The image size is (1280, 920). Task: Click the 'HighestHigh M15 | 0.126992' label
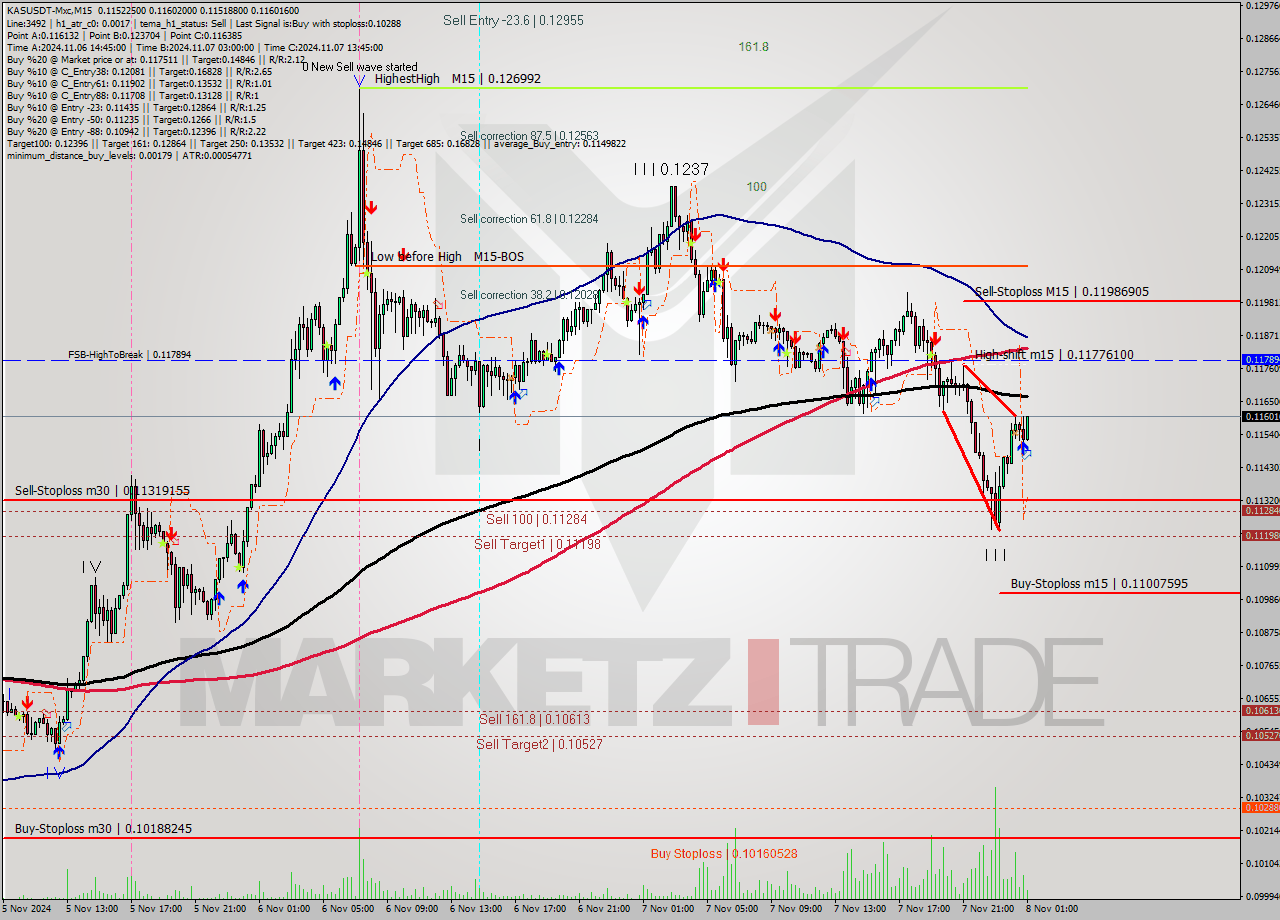coord(457,78)
